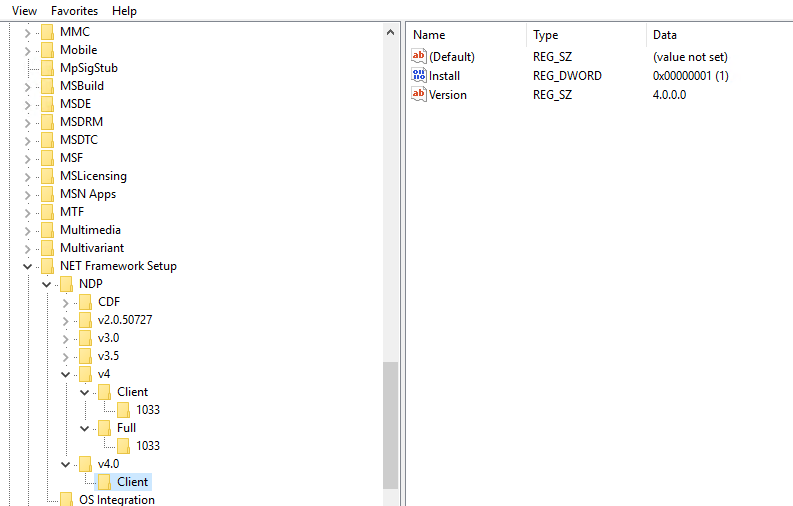Select the v2.0.50727 folder icon
793x506 pixels.
[x=85, y=320]
